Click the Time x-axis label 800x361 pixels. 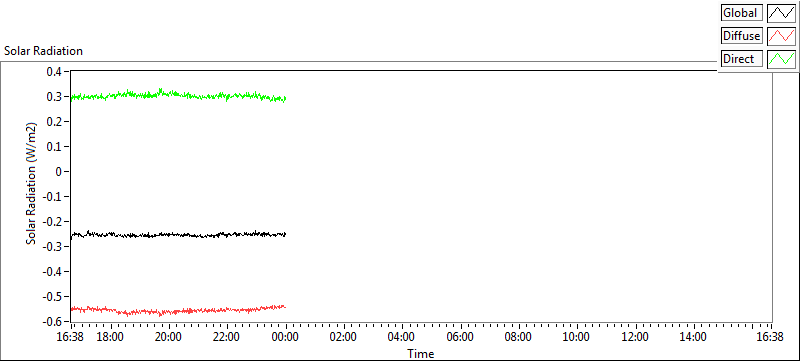click(420, 353)
